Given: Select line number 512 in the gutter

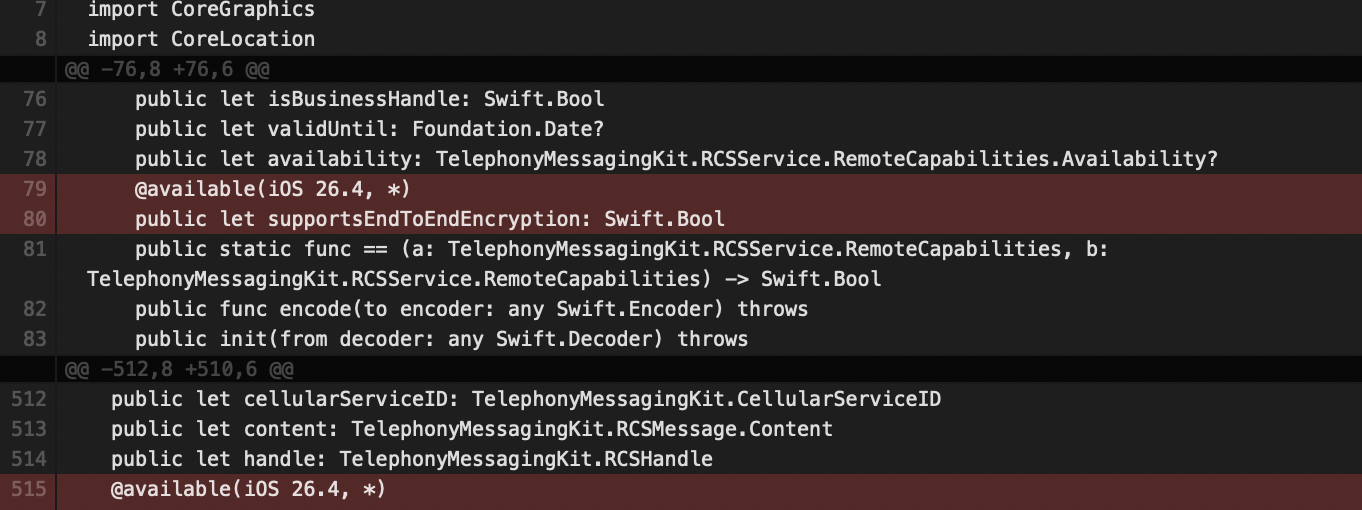Looking at the screenshot, I should 29,400.
